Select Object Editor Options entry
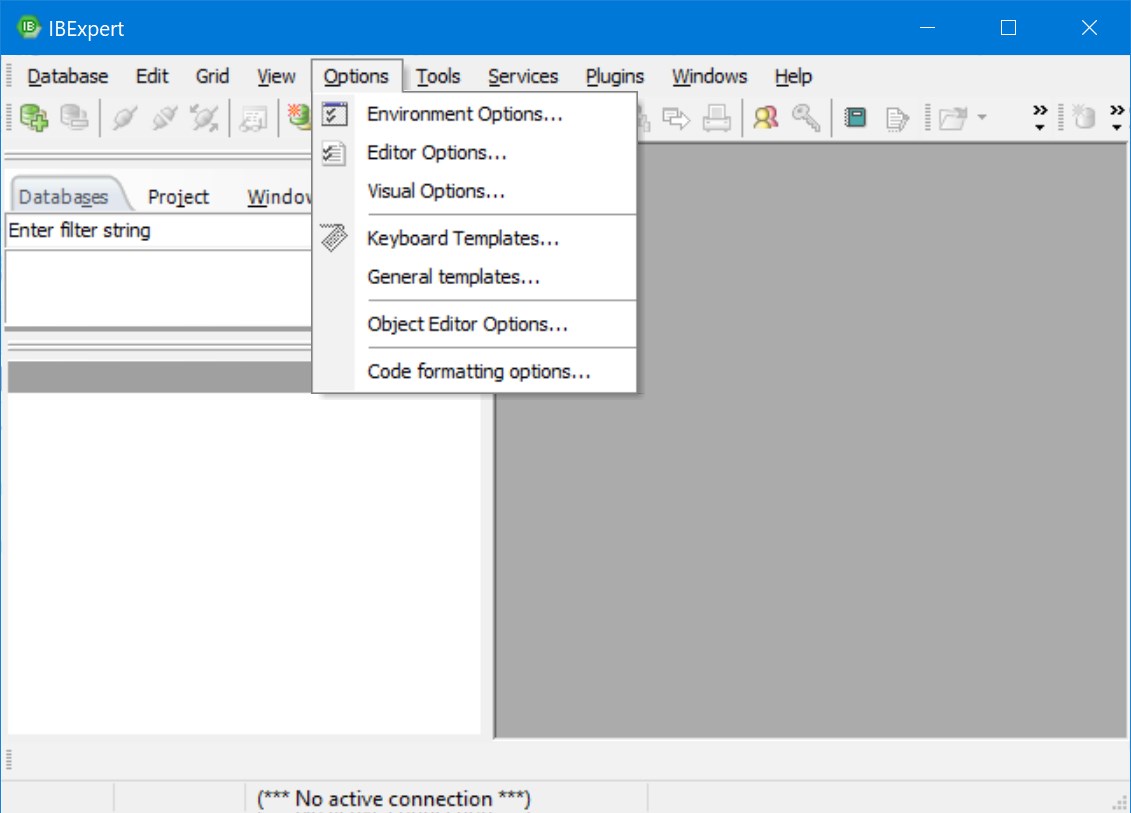 [x=467, y=324]
